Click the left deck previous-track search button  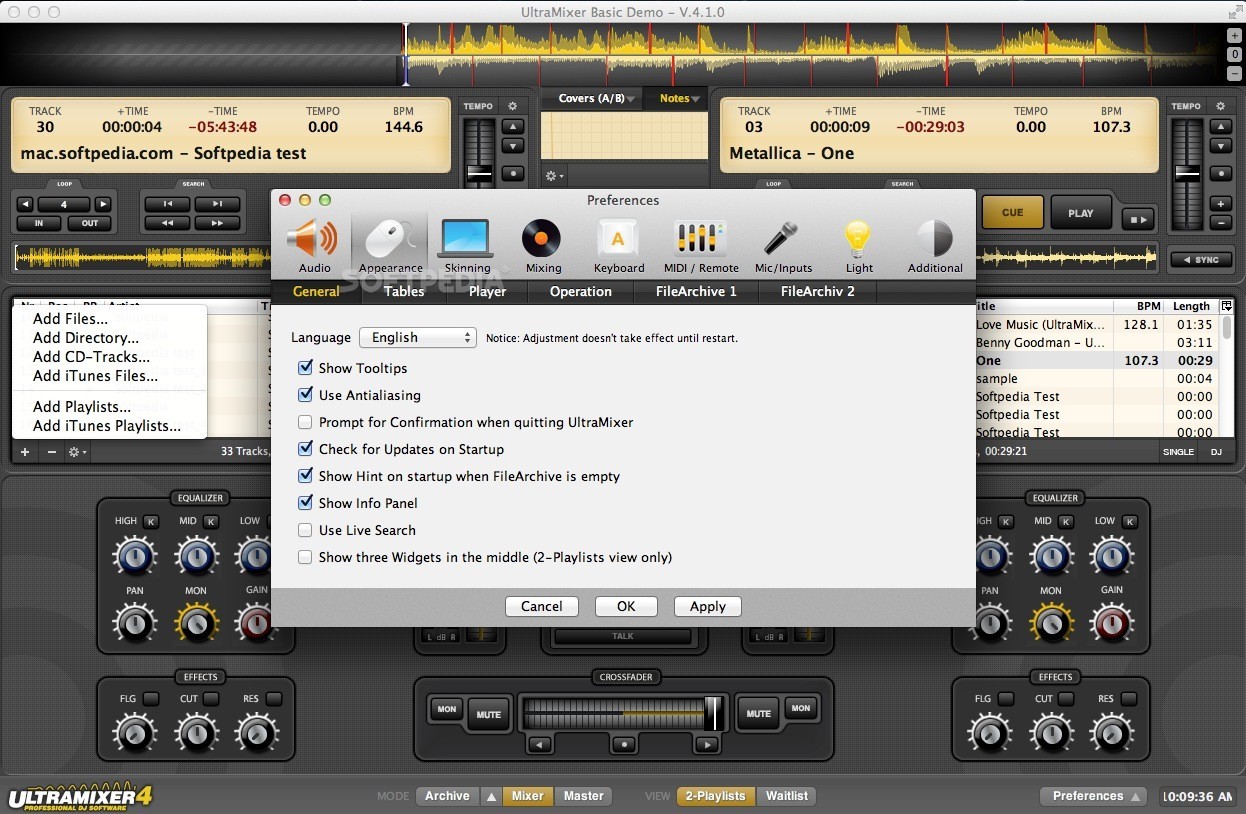click(x=167, y=204)
